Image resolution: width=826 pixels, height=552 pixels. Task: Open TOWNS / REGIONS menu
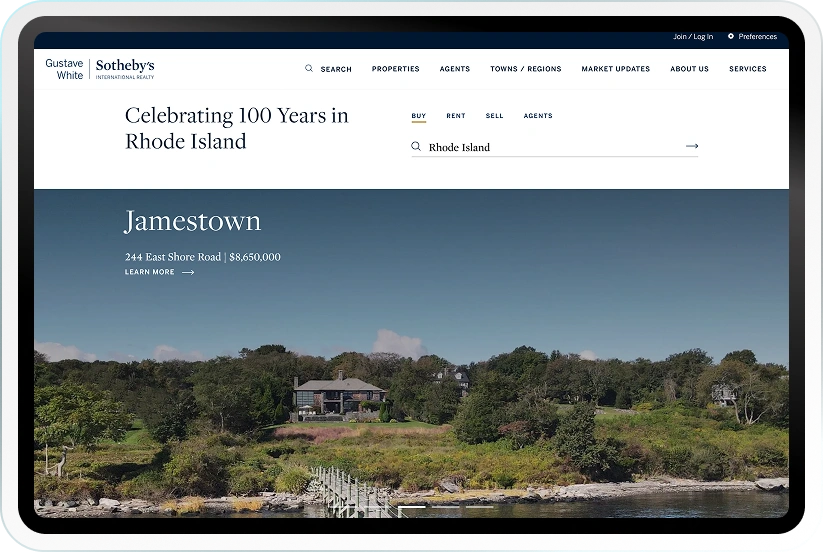tap(526, 68)
